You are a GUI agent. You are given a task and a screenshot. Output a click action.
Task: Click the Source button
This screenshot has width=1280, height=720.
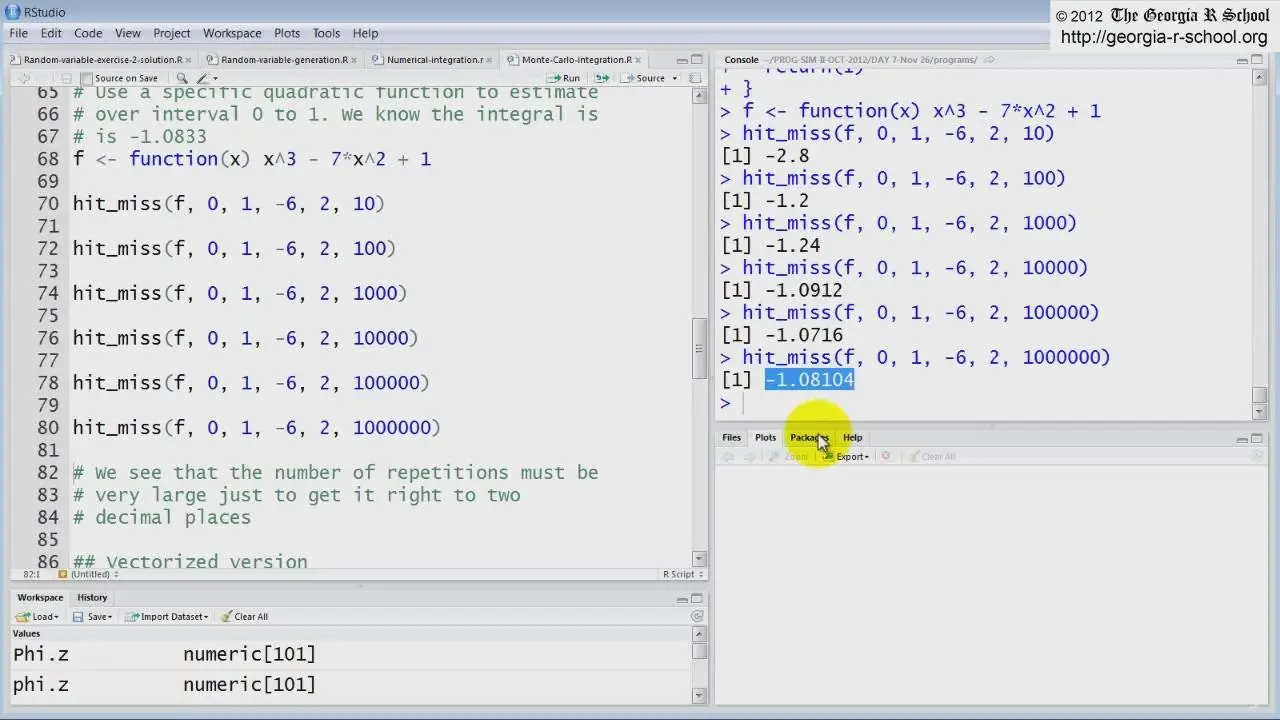[x=642, y=78]
